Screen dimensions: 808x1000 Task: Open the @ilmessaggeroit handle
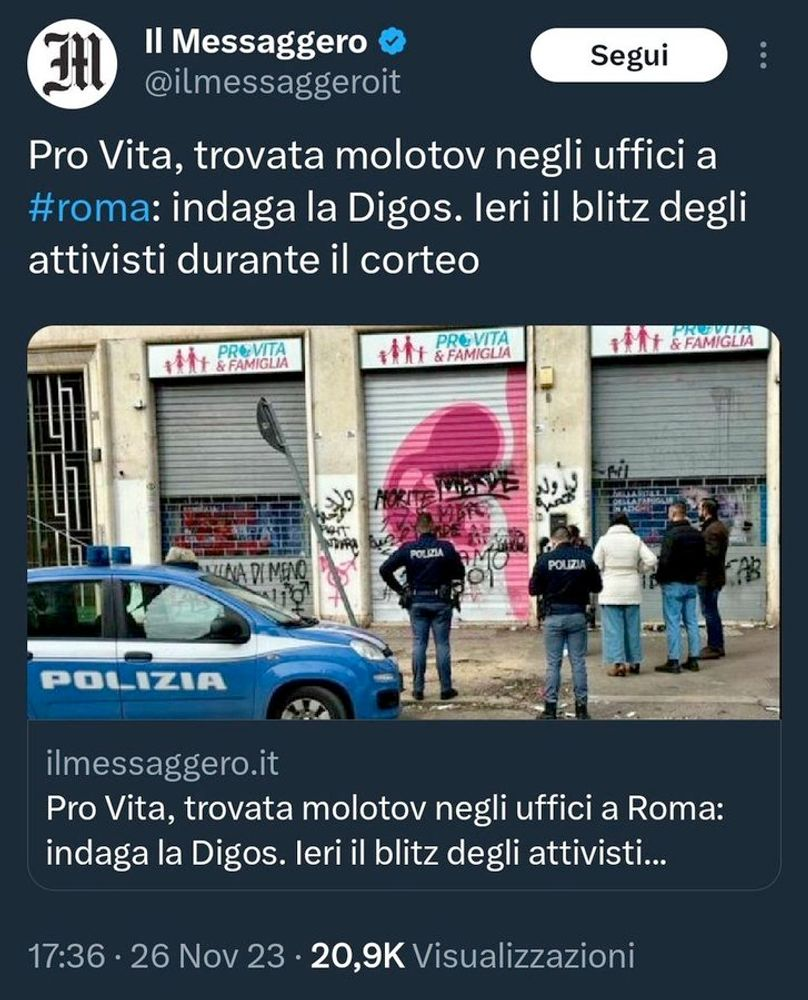pos(272,83)
